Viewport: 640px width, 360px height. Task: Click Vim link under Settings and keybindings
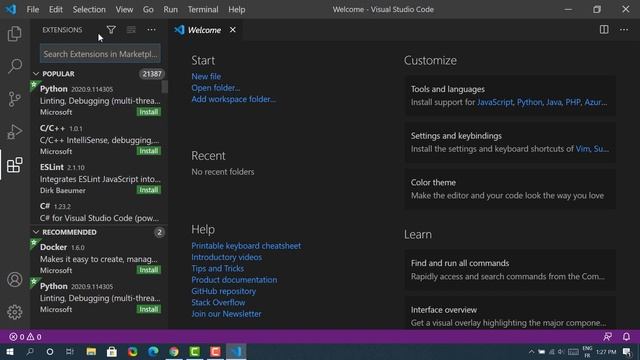coord(582,149)
